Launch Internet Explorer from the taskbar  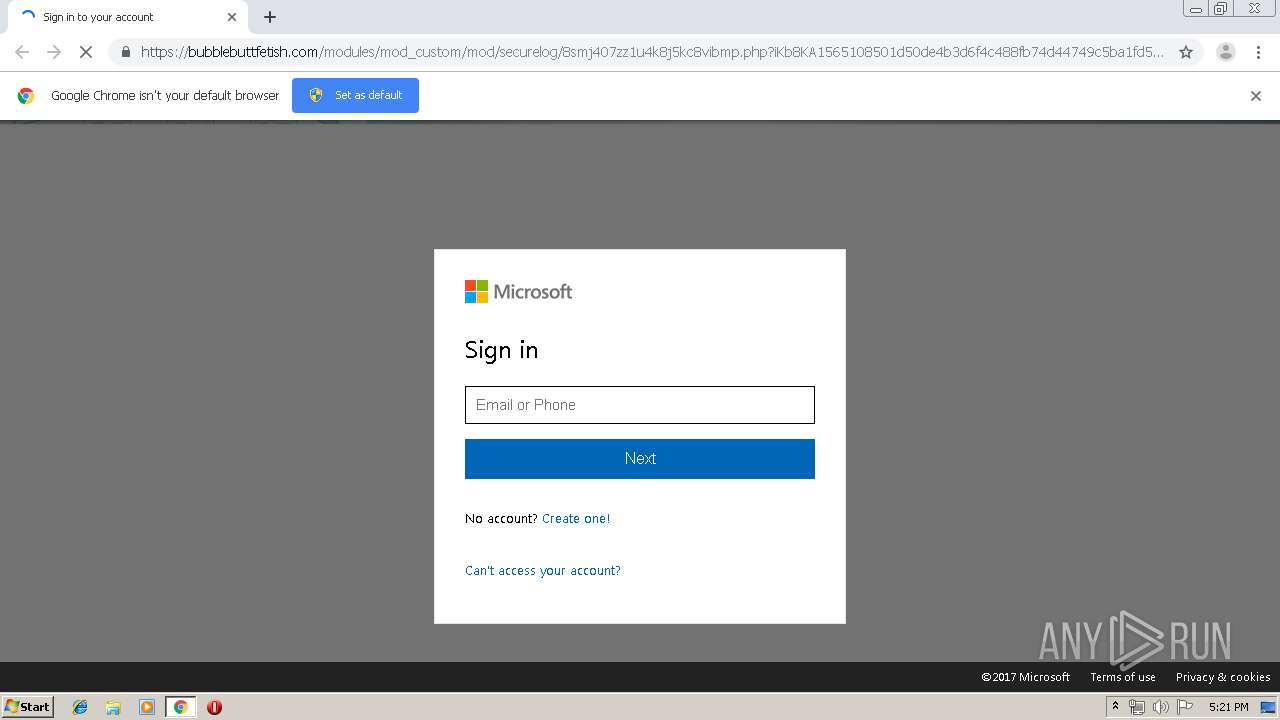click(x=80, y=707)
